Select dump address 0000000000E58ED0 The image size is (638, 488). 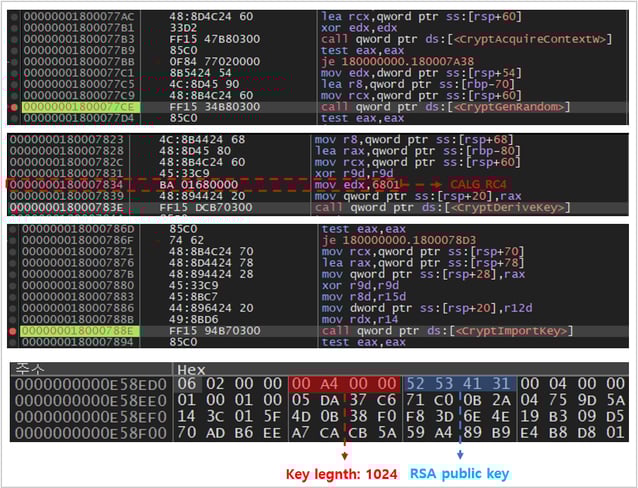coord(91,385)
